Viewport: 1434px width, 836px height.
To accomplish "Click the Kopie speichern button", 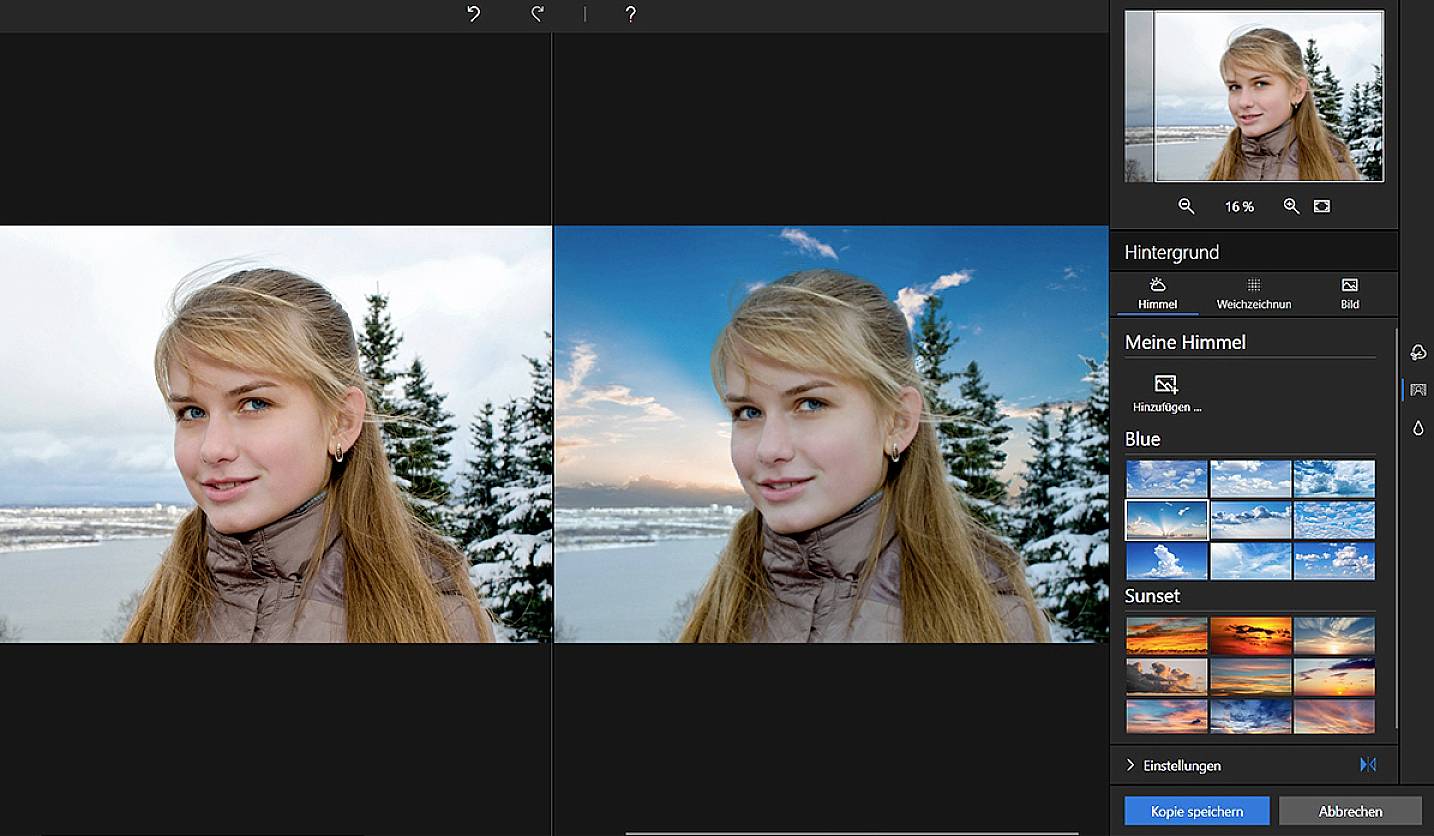I will pyautogui.click(x=1196, y=811).
